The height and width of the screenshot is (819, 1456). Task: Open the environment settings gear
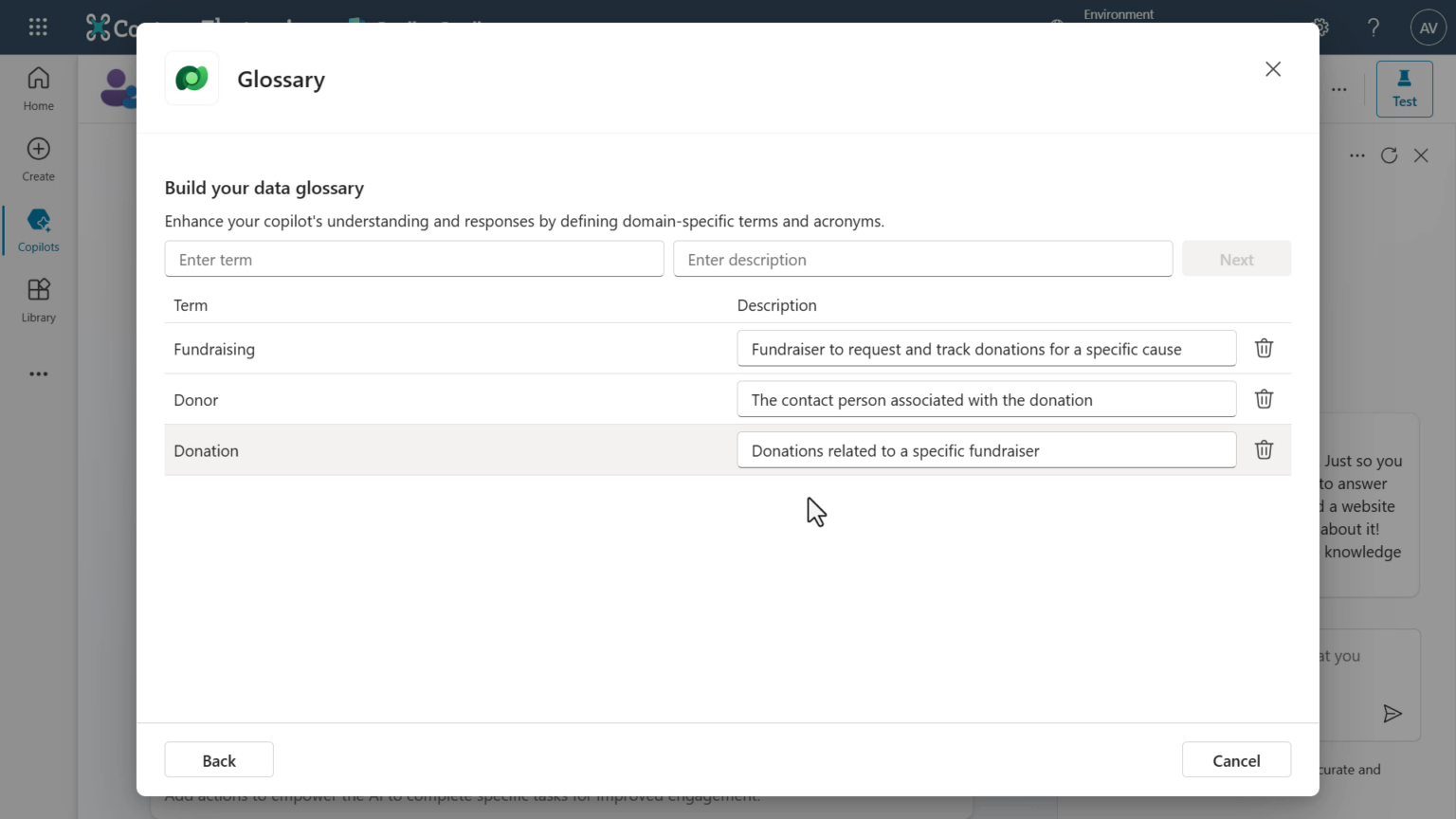pyautogui.click(x=1319, y=27)
